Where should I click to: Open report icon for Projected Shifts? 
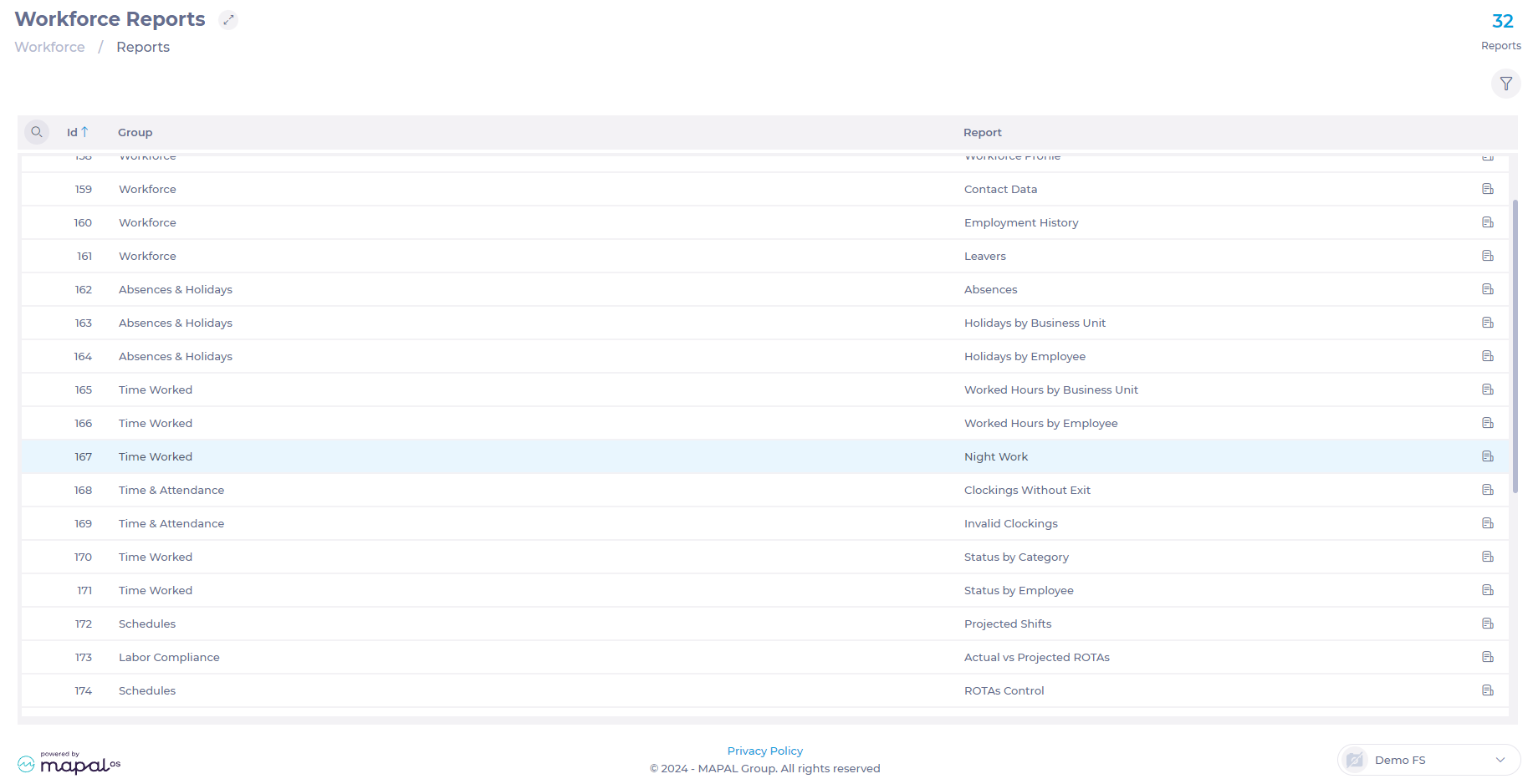(1487, 624)
